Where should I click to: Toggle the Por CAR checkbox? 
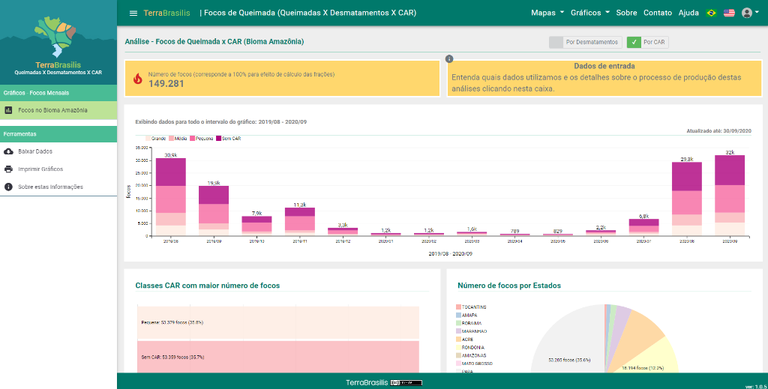tap(648, 42)
